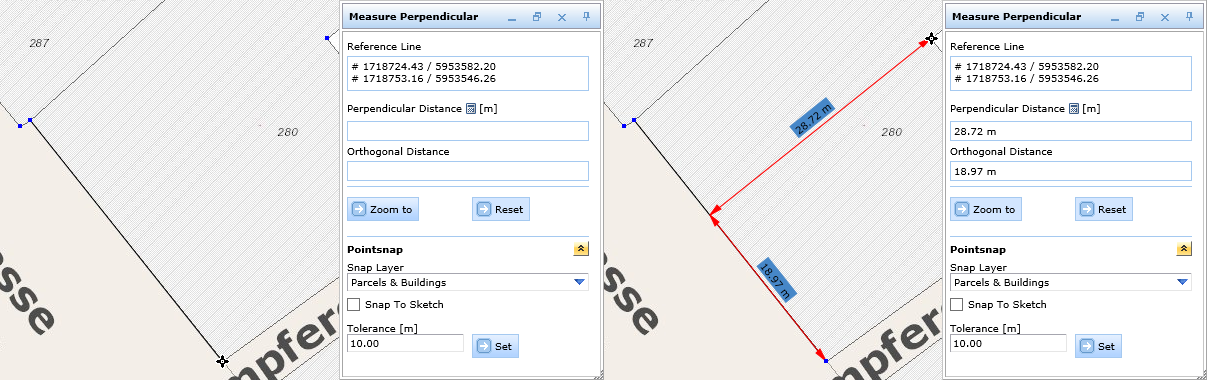Click Reset in the panel with empty distance fields
This screenshot has width=1207, height=380.
(500, 209)
